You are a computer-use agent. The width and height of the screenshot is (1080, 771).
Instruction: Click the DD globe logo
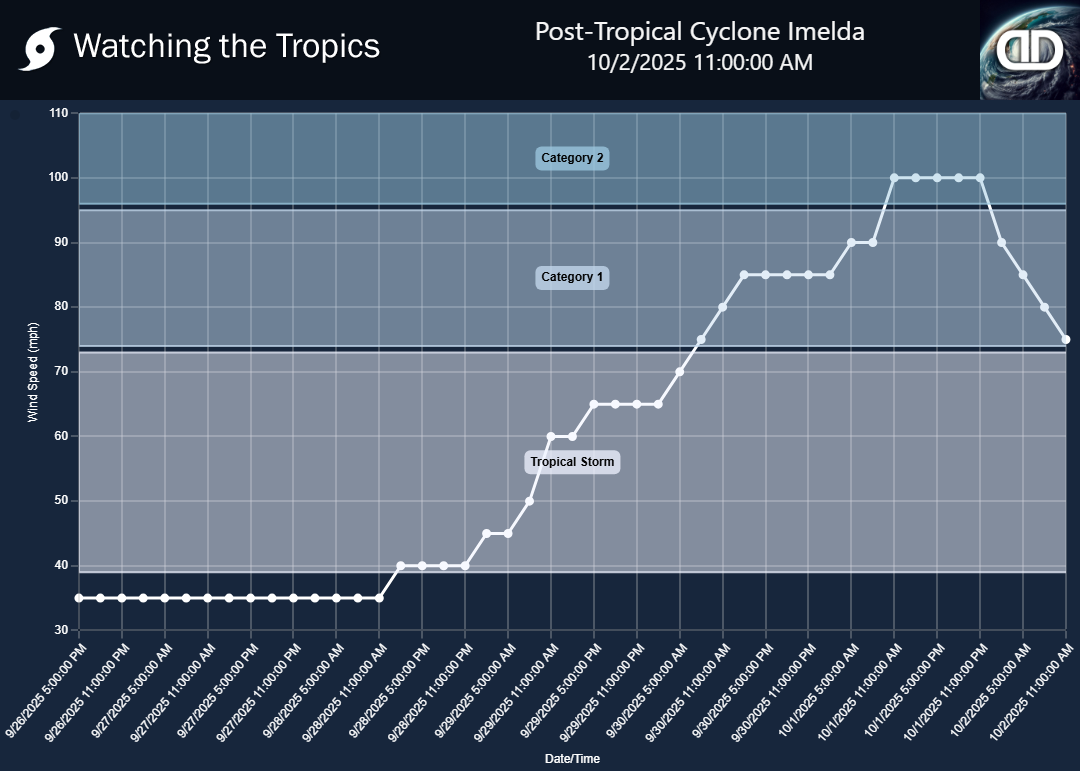coord(1029,50)
